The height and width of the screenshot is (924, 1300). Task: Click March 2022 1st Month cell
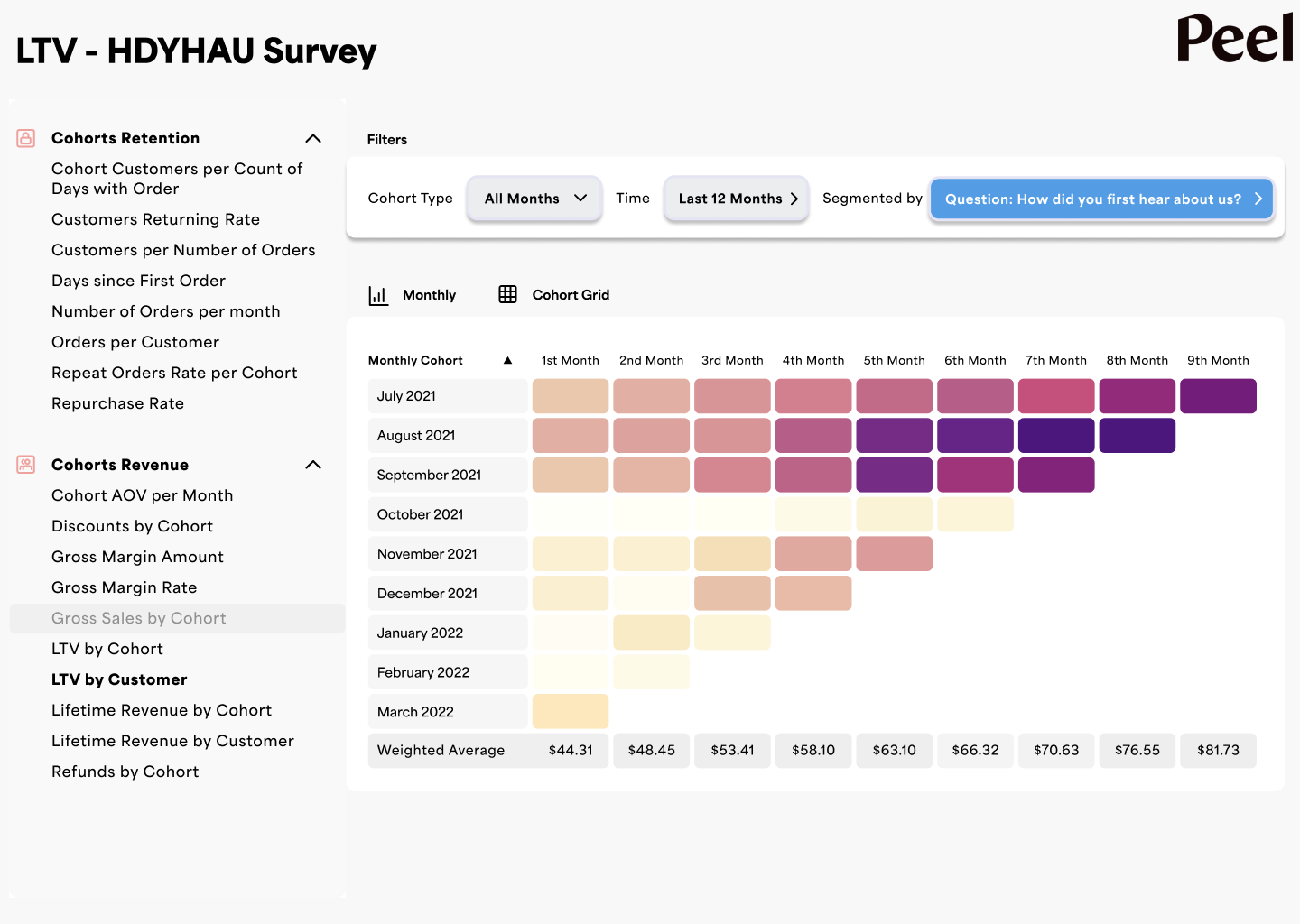coord(571,711)
